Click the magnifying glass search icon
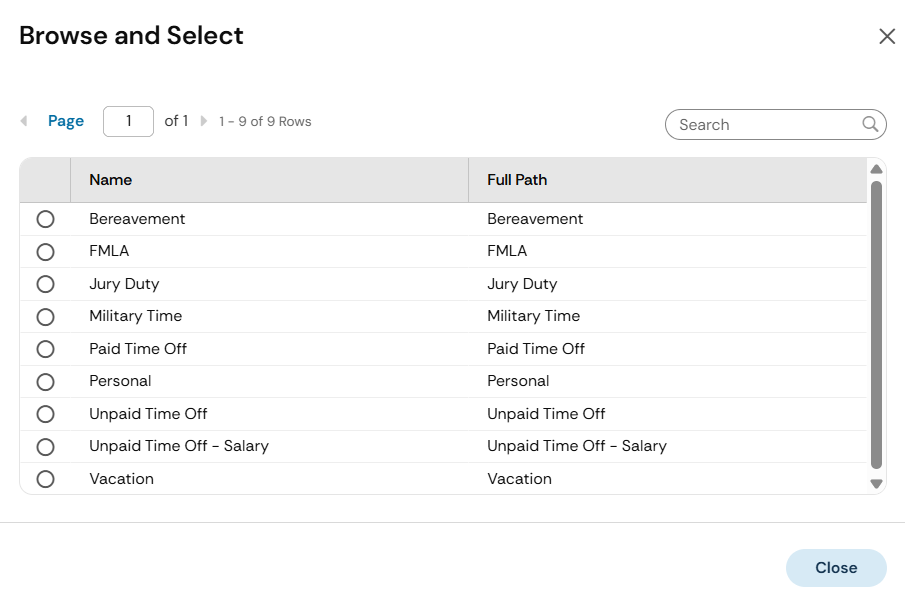Image resolution: width=905 pixels, height=610 pixels. (870, 124)
